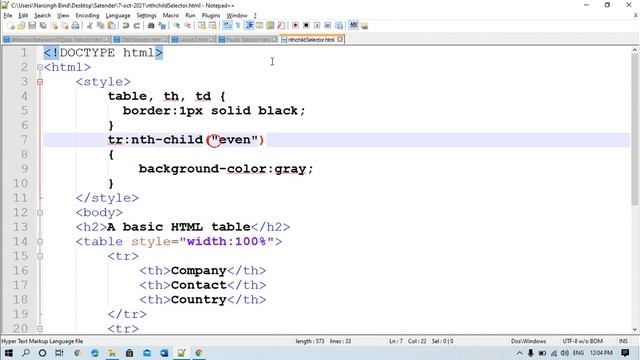
Task: Open the Window menu
Action: tap(237, 16)
